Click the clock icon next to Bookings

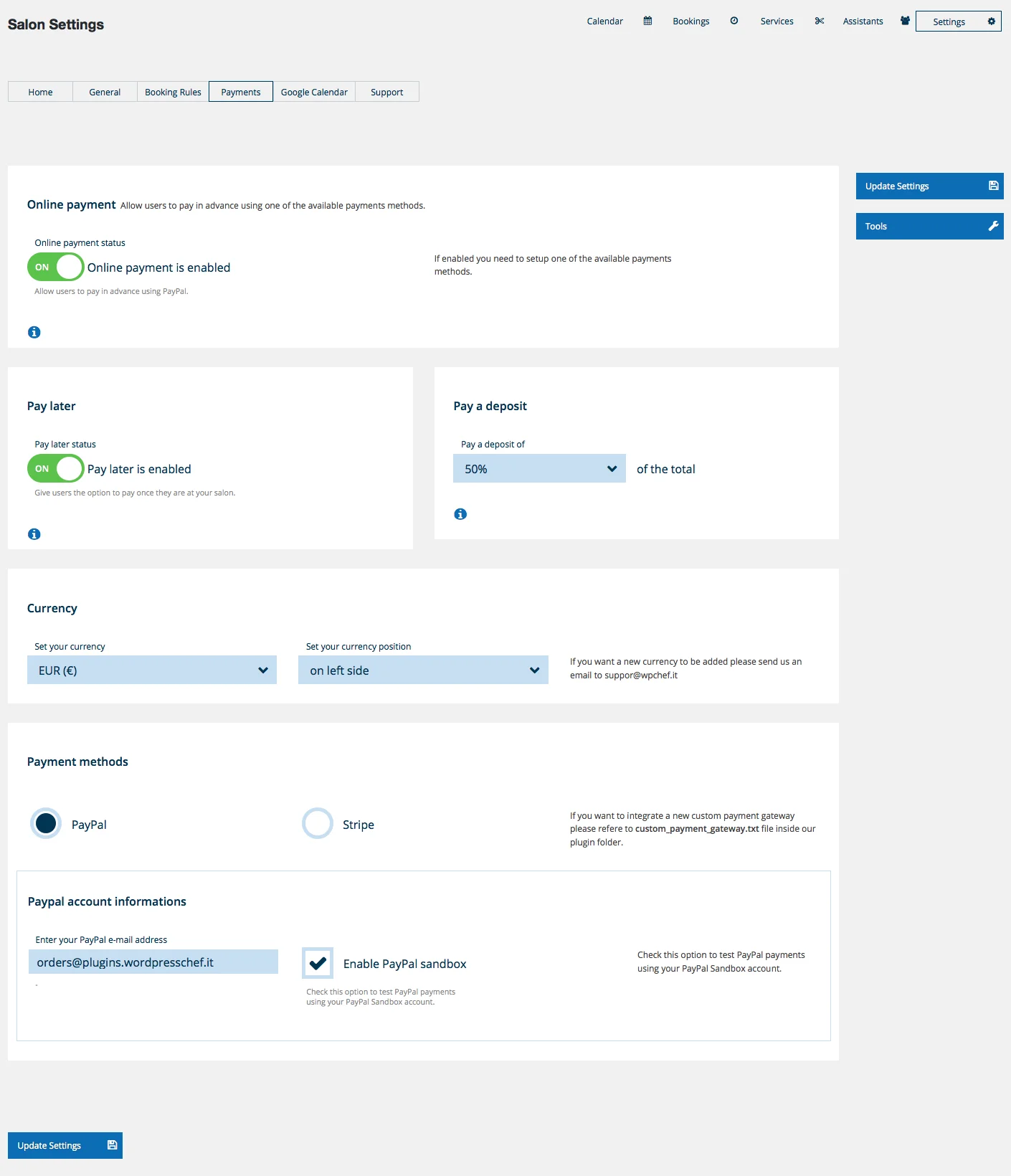pyautogui.click(x=734, y=21)
